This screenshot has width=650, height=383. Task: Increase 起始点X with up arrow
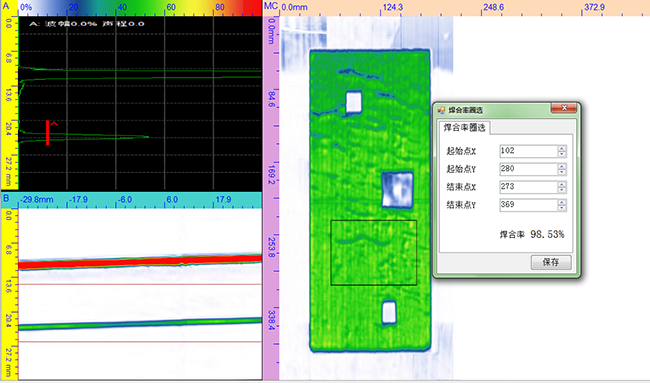point(562,148)
